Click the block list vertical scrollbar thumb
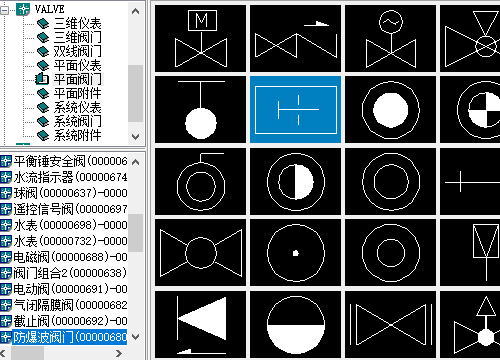Image resolution: width=500 pixels, height=360 pixels. click(x=135, y=233)
